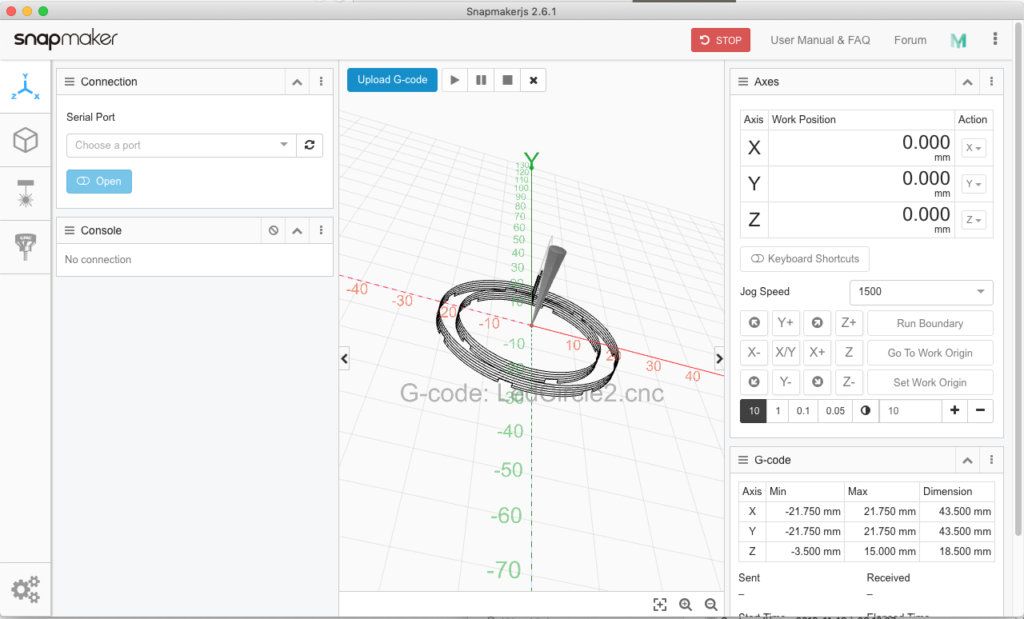Open the Y axis action dropdown
Viewport: 1024px width, 619px height.
point(973,184)
